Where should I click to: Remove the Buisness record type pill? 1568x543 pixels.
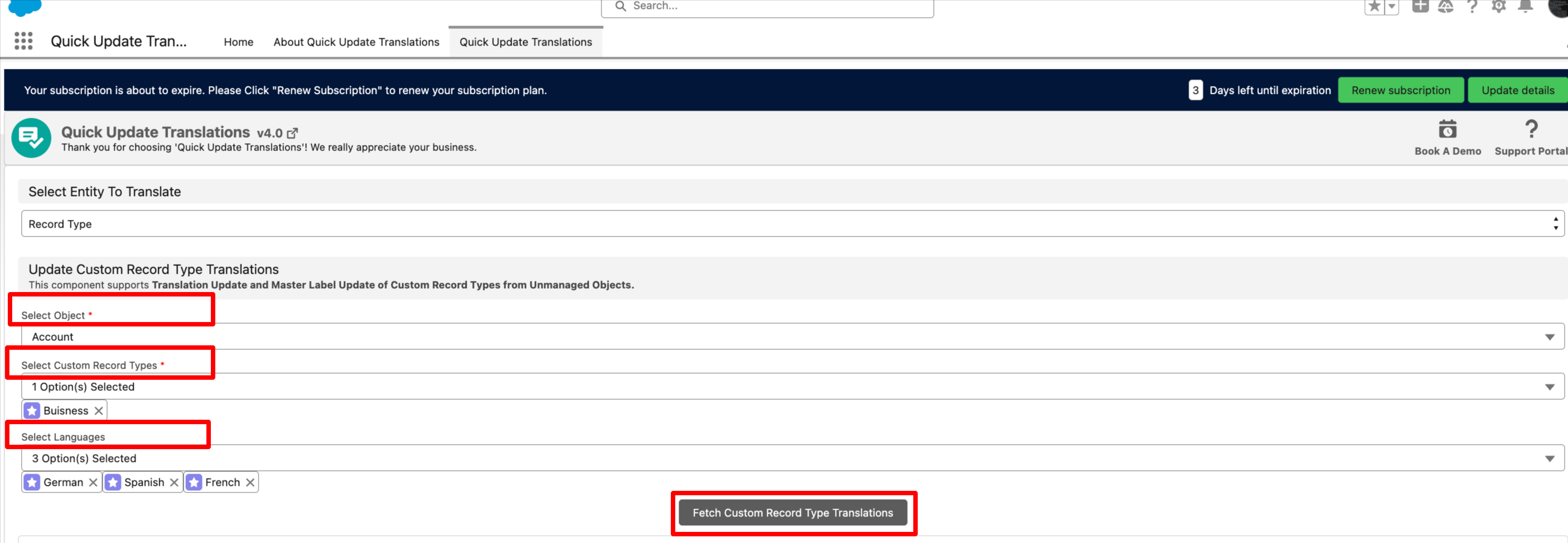point(99,411)
